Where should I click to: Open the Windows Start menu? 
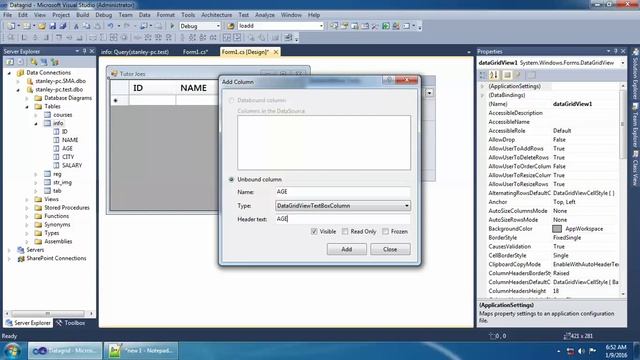tap(12, 351)
